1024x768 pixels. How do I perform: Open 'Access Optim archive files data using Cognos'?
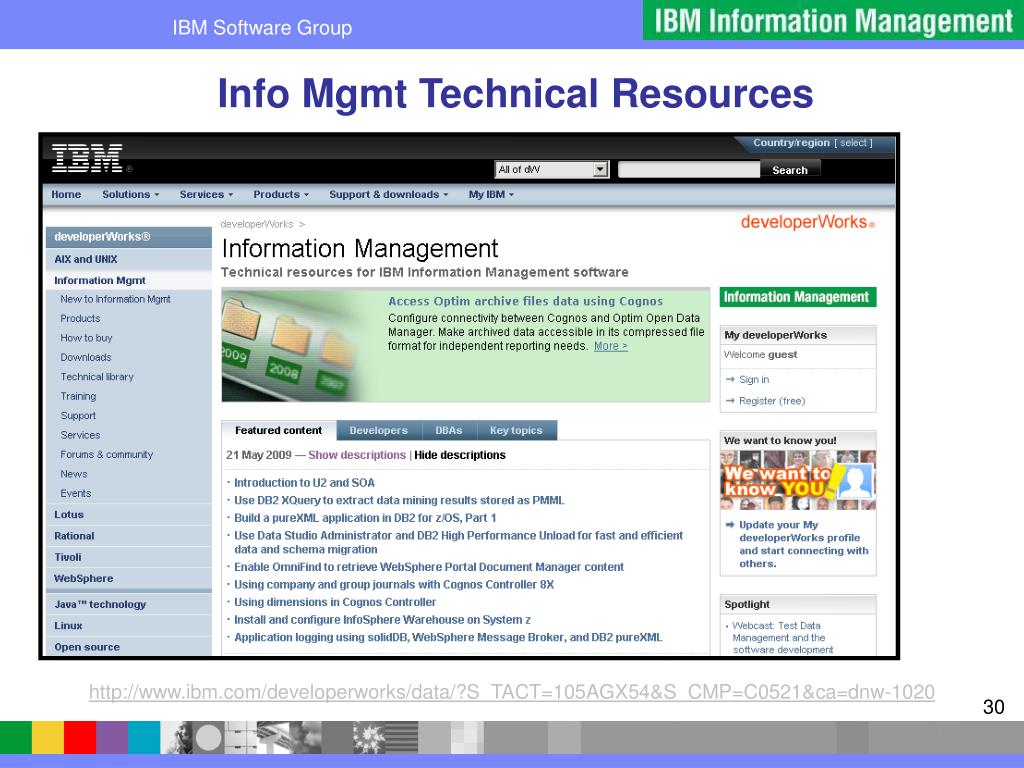pos(525,301)
